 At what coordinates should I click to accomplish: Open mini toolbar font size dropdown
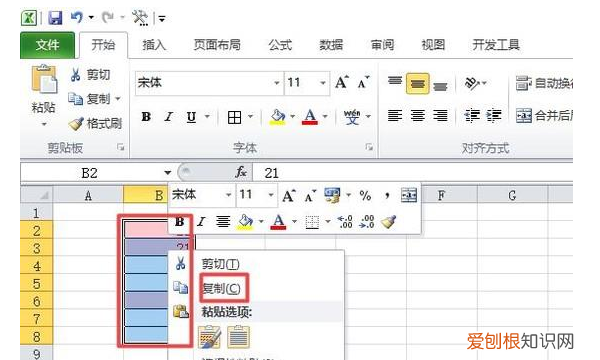271,195
